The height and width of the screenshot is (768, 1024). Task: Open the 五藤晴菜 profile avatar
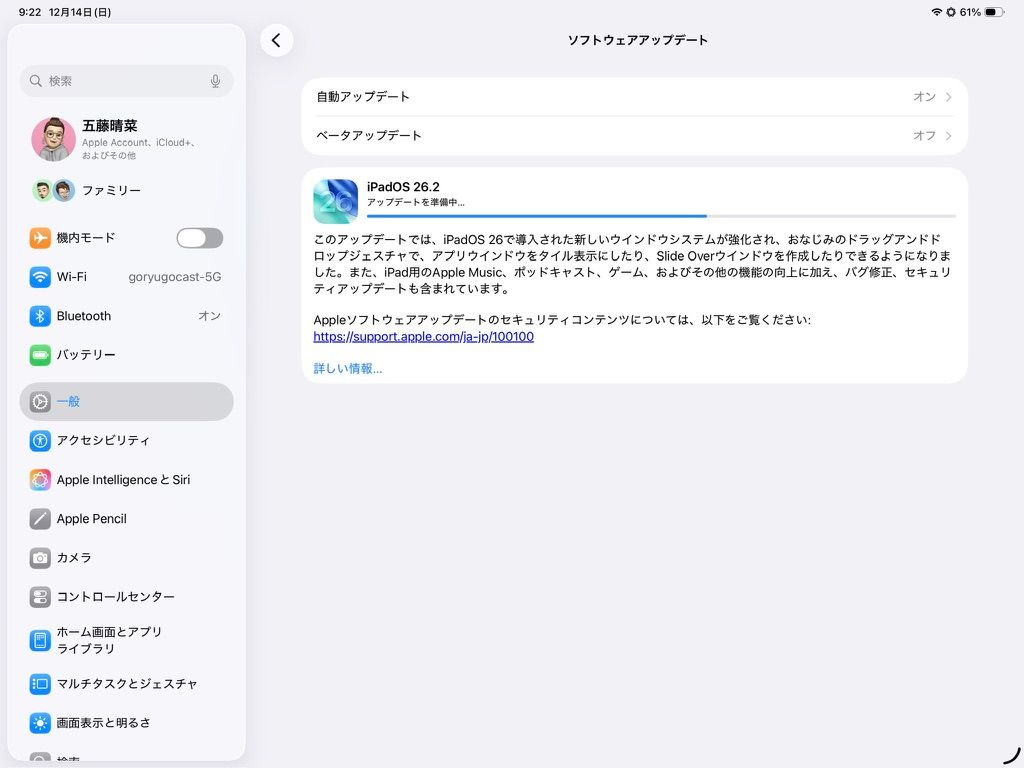[x=54, y=139]
